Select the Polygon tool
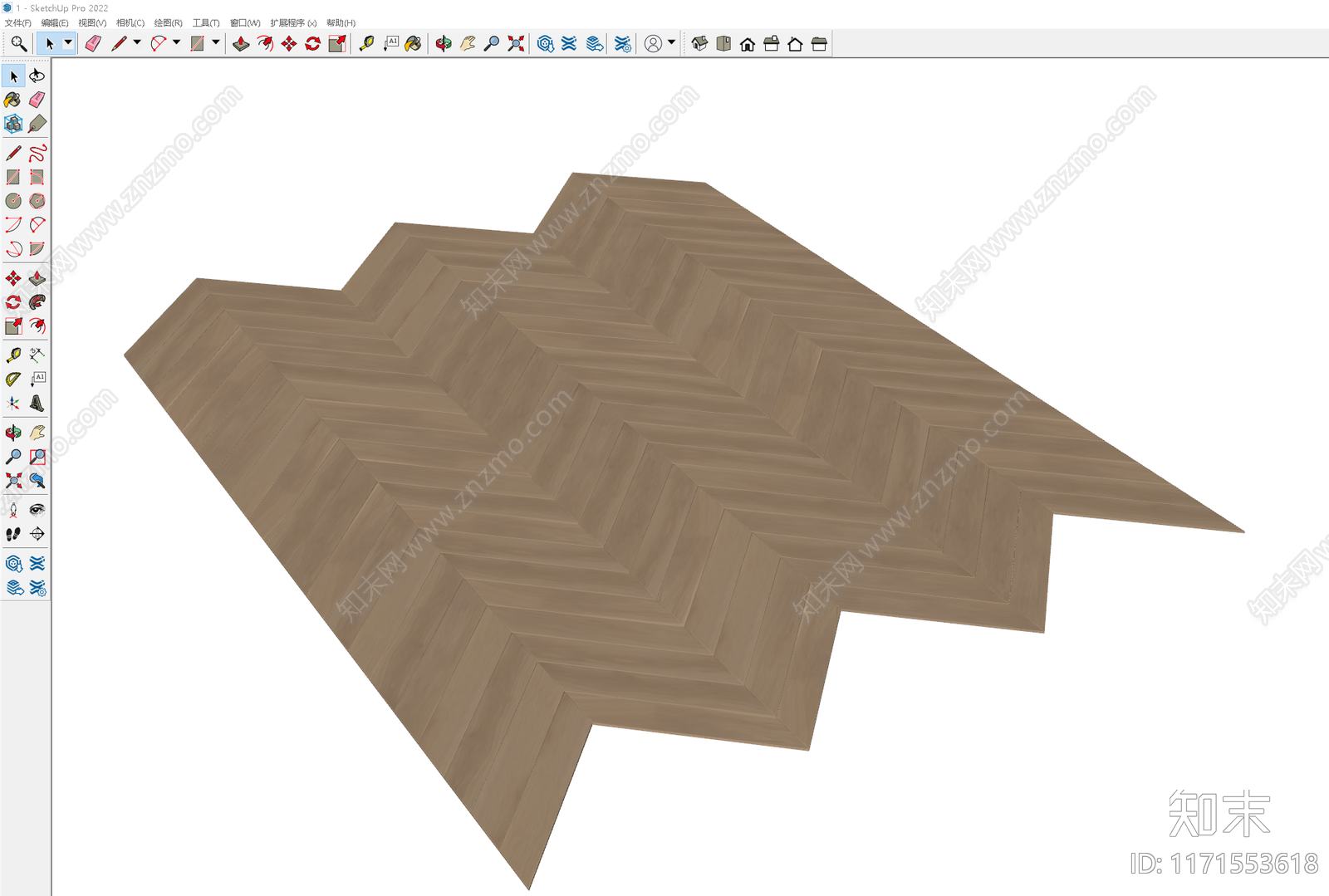 click(x=37, y=201)
